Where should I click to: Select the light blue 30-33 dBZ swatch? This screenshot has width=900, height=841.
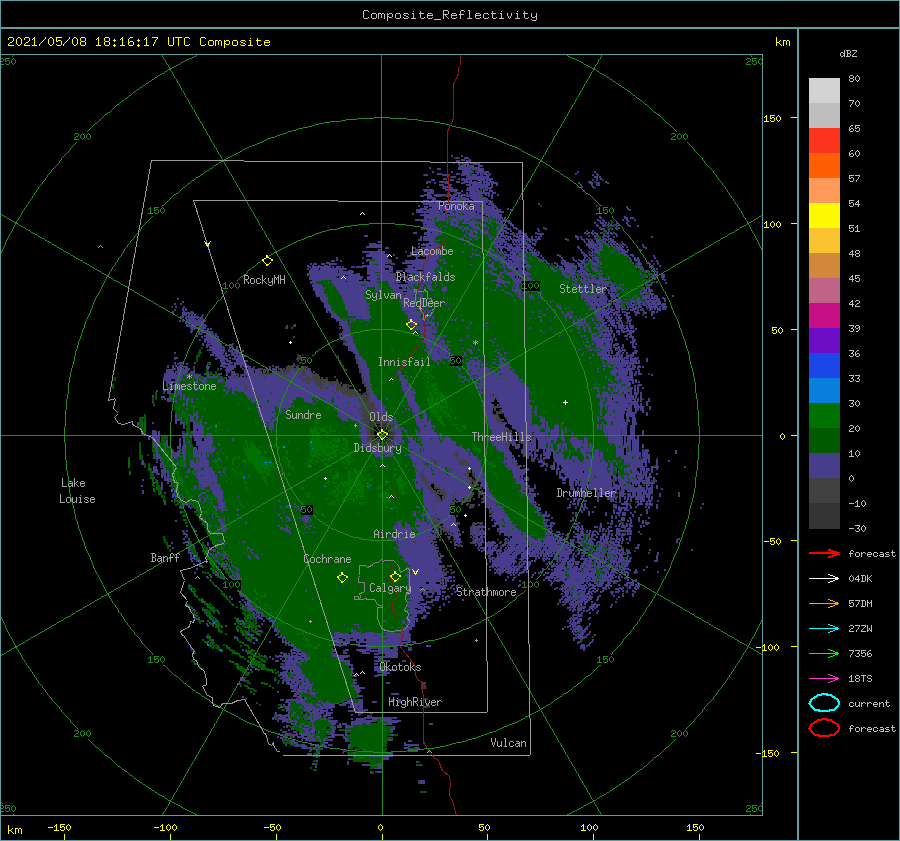point(824,390)
